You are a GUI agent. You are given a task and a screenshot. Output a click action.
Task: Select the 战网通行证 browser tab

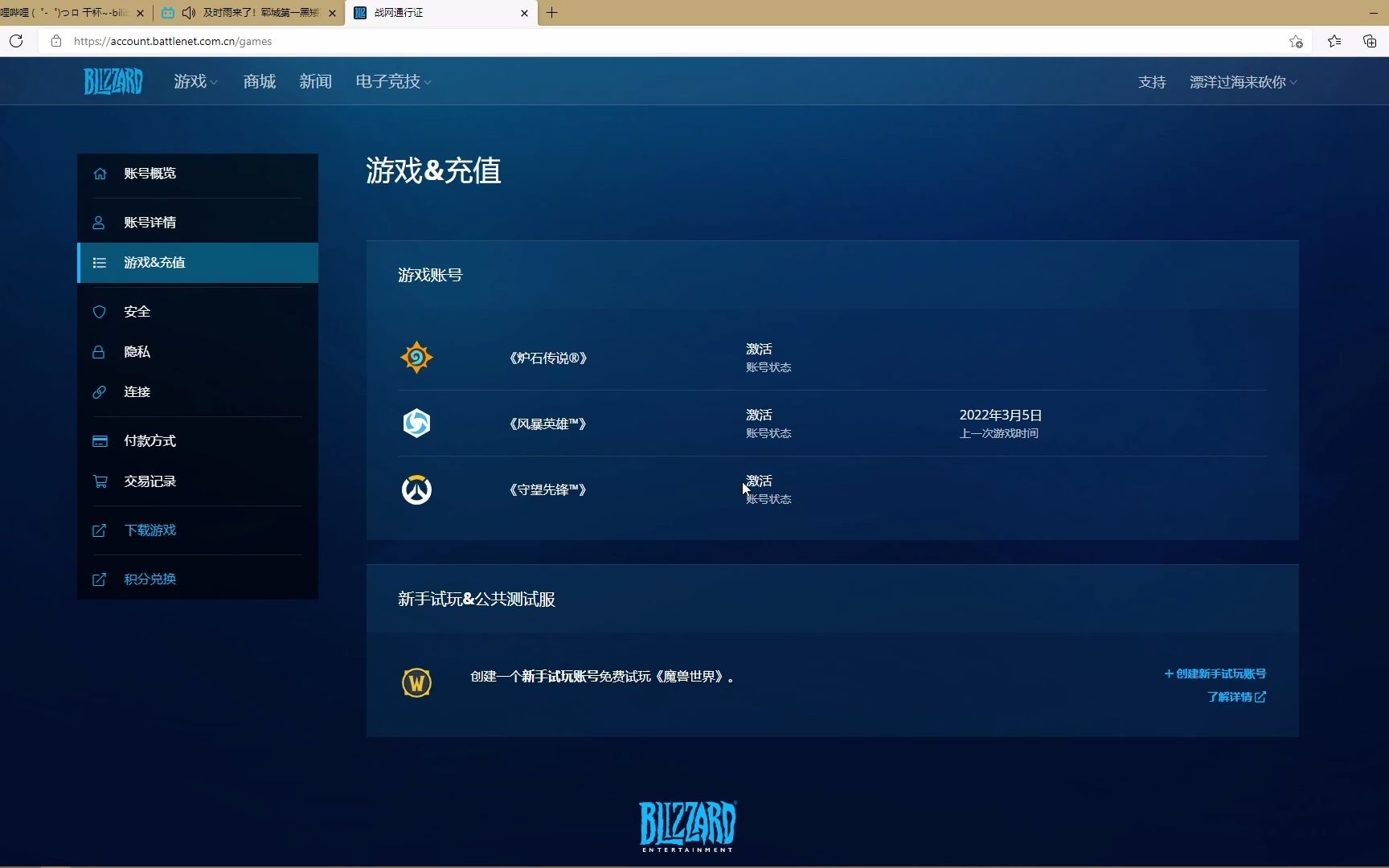pyautogui.click(x=441, y=13)
